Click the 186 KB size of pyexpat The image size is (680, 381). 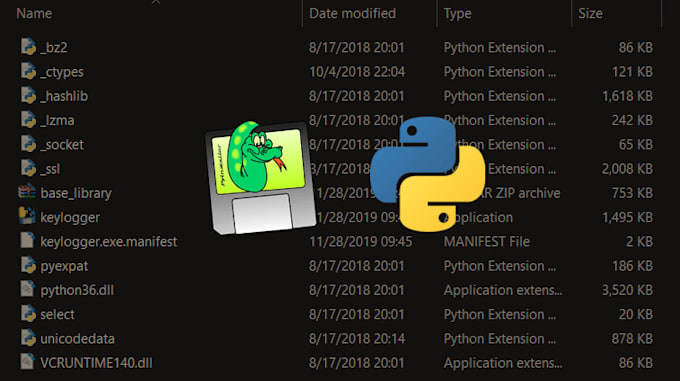coord(633,266)
